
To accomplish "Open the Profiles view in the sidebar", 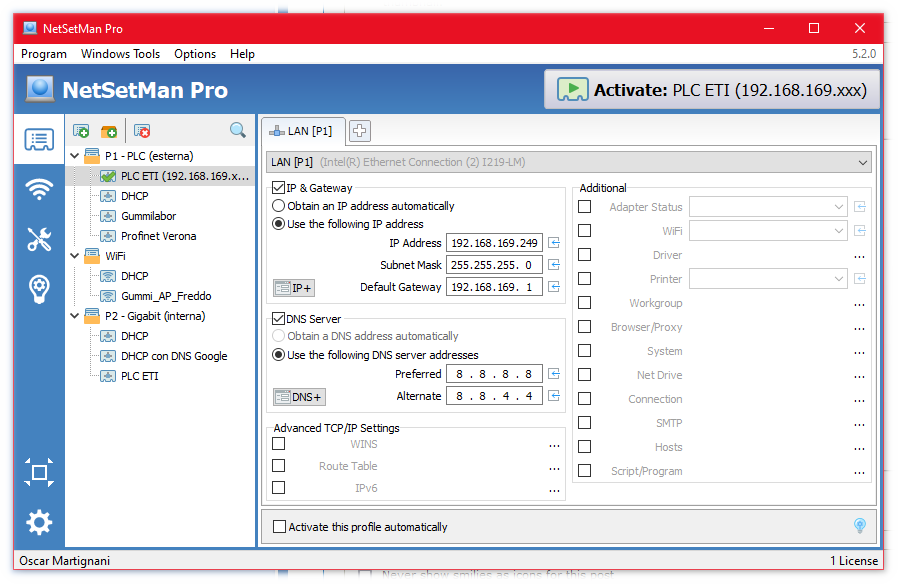I will coord(39,140).
